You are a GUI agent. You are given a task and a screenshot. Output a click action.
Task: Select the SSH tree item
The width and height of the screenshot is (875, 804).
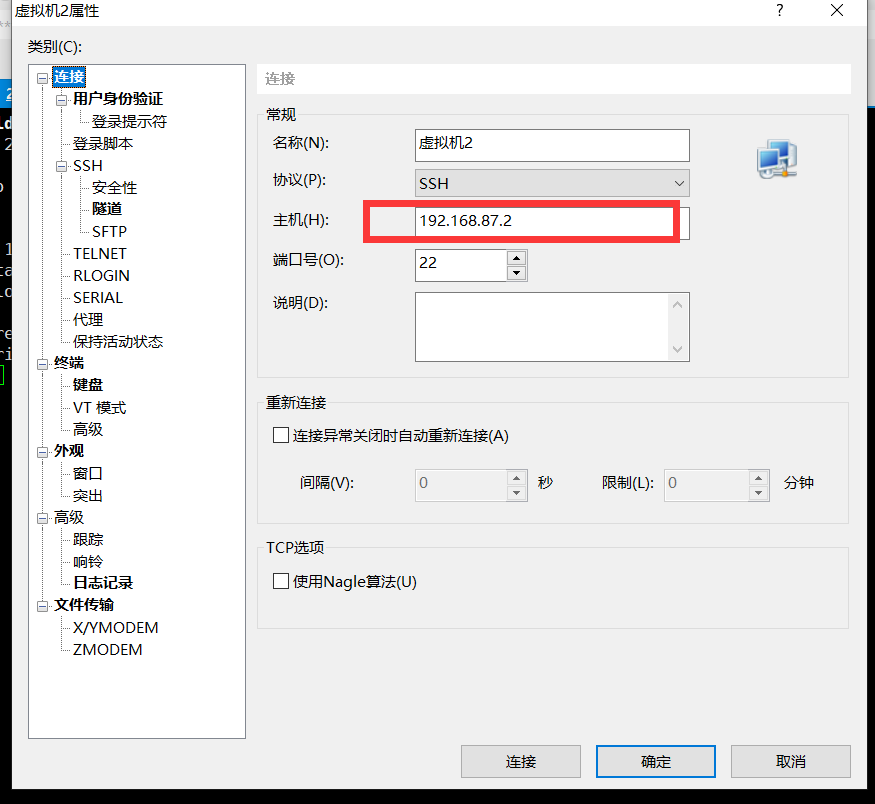[88, 166]
